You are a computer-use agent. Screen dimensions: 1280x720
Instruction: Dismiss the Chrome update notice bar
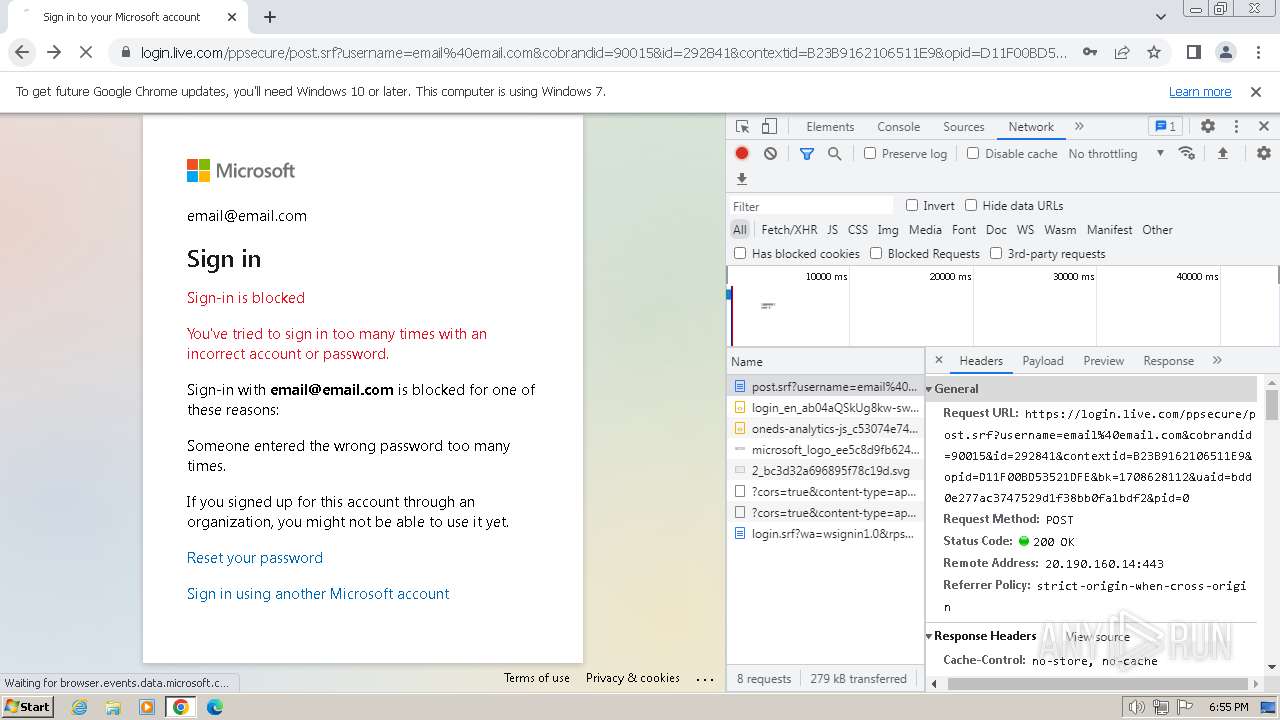tap(1256, 91)
